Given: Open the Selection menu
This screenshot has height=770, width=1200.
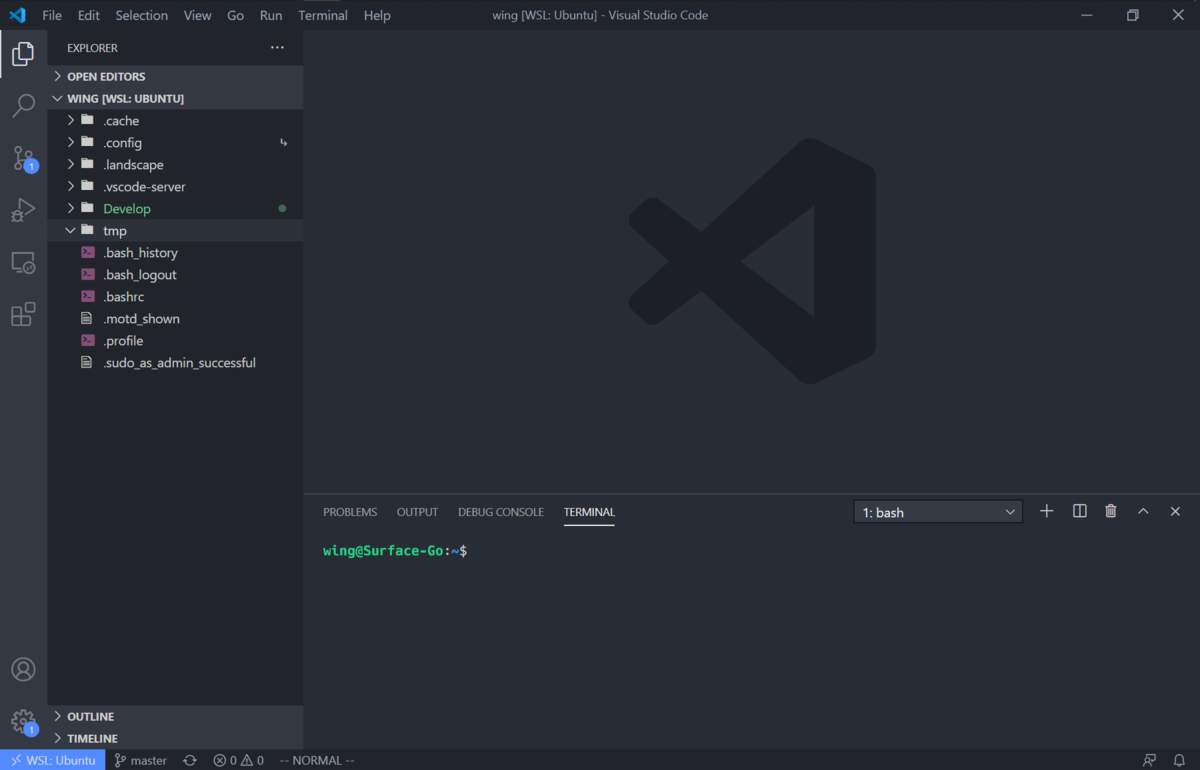Looking at the screenshot, I should coord(141,15).
